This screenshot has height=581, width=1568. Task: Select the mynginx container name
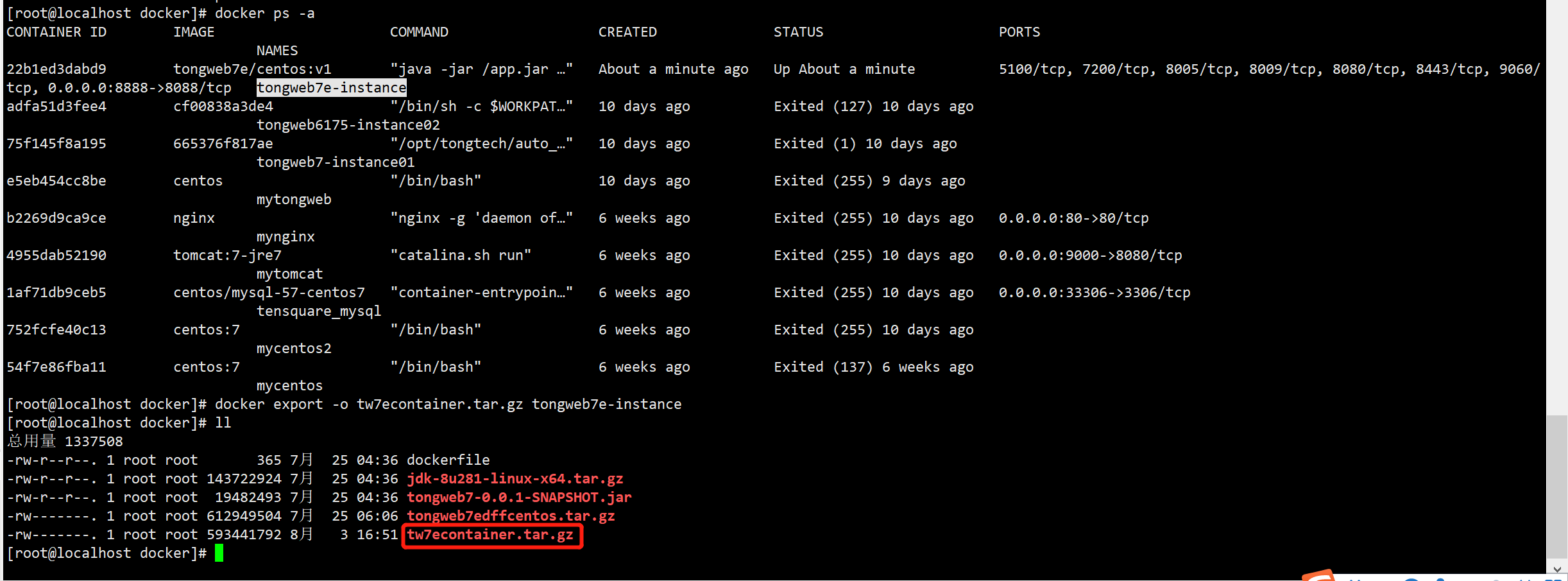tap(285, 236)
